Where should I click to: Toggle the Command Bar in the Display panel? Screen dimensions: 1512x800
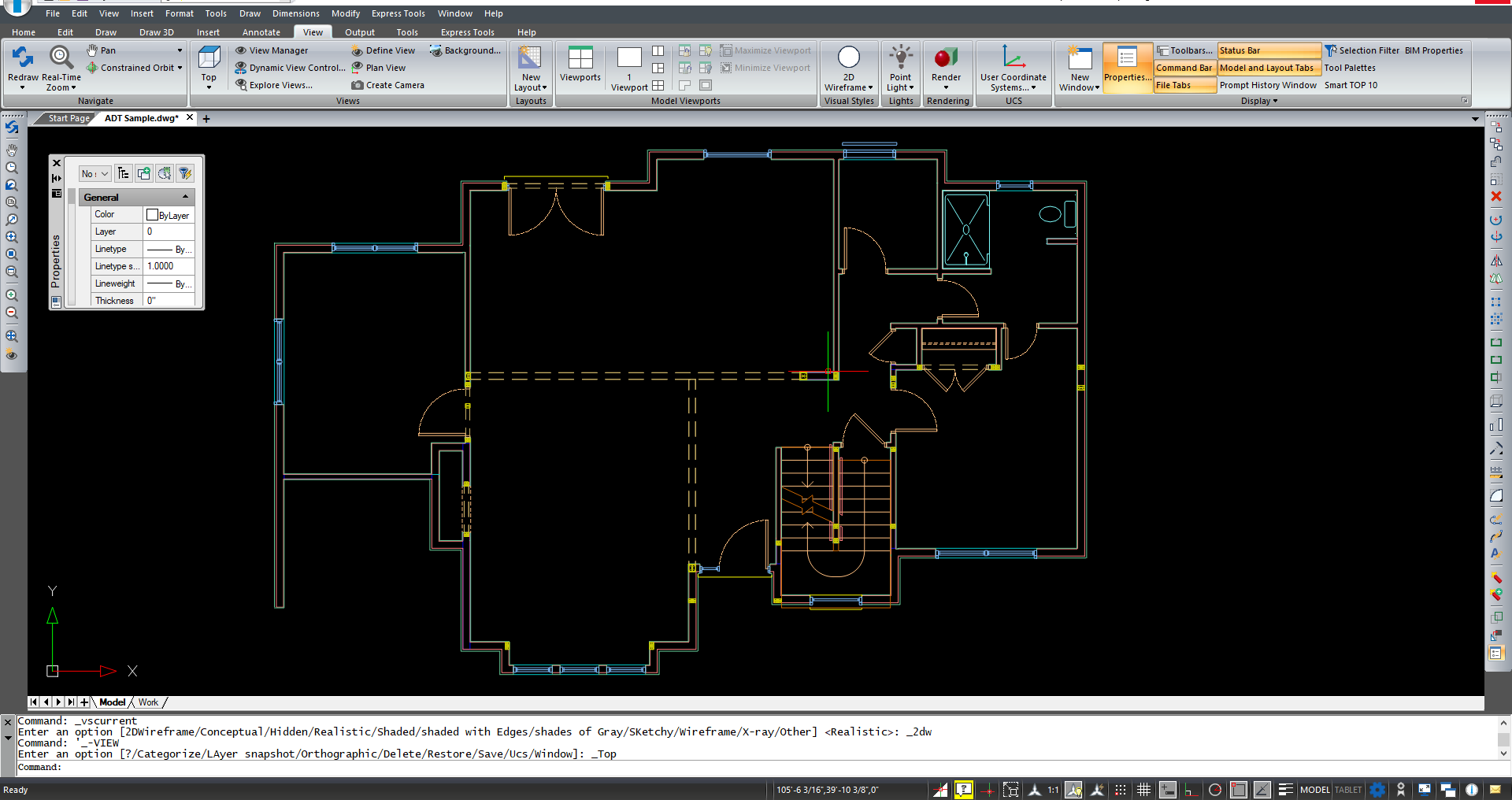pos(1184,68)
